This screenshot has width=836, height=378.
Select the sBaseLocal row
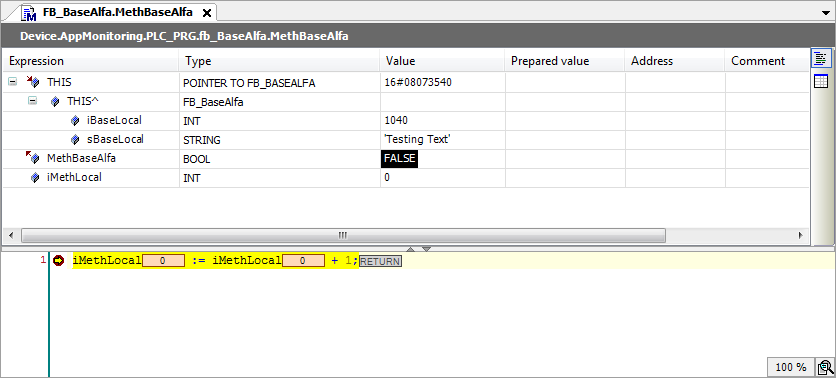pyautogui.click(x=405, y=140)
